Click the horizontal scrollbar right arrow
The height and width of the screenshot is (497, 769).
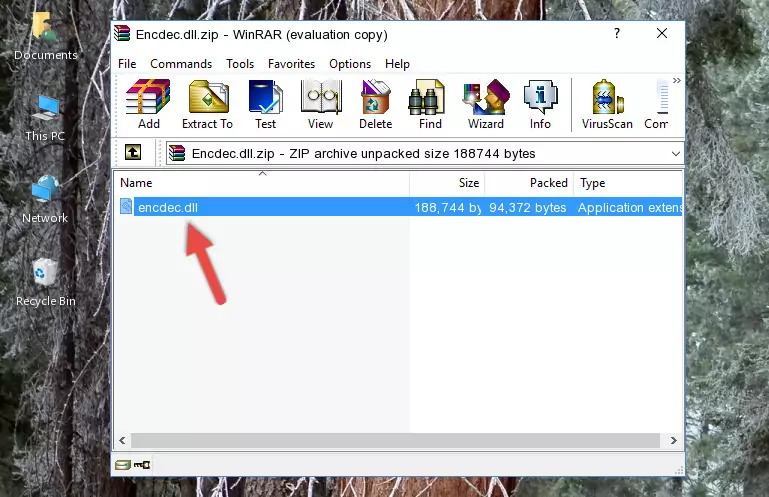[x=674, y=441]
